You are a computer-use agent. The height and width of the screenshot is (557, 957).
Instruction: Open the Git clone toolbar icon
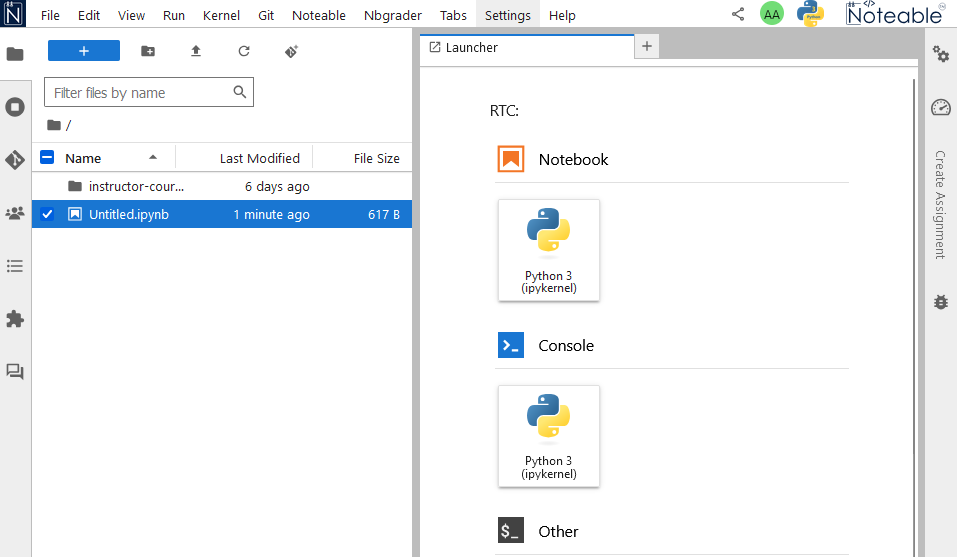click(x=291, y=51)
